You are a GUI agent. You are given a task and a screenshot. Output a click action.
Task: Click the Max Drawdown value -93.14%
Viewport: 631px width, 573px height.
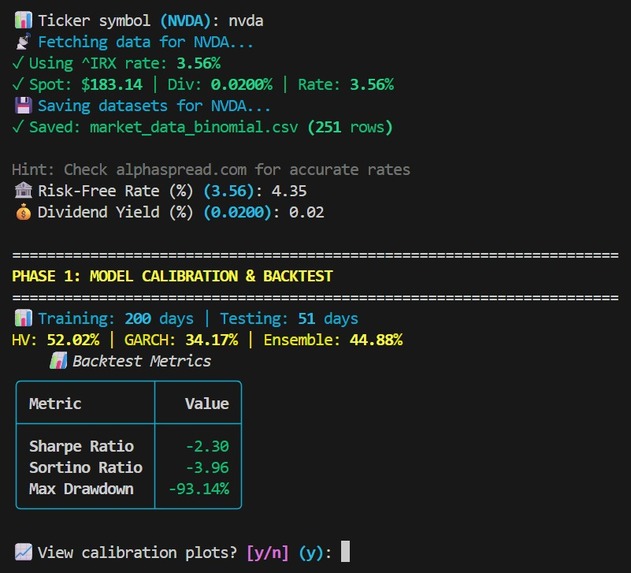pos(199,489)
